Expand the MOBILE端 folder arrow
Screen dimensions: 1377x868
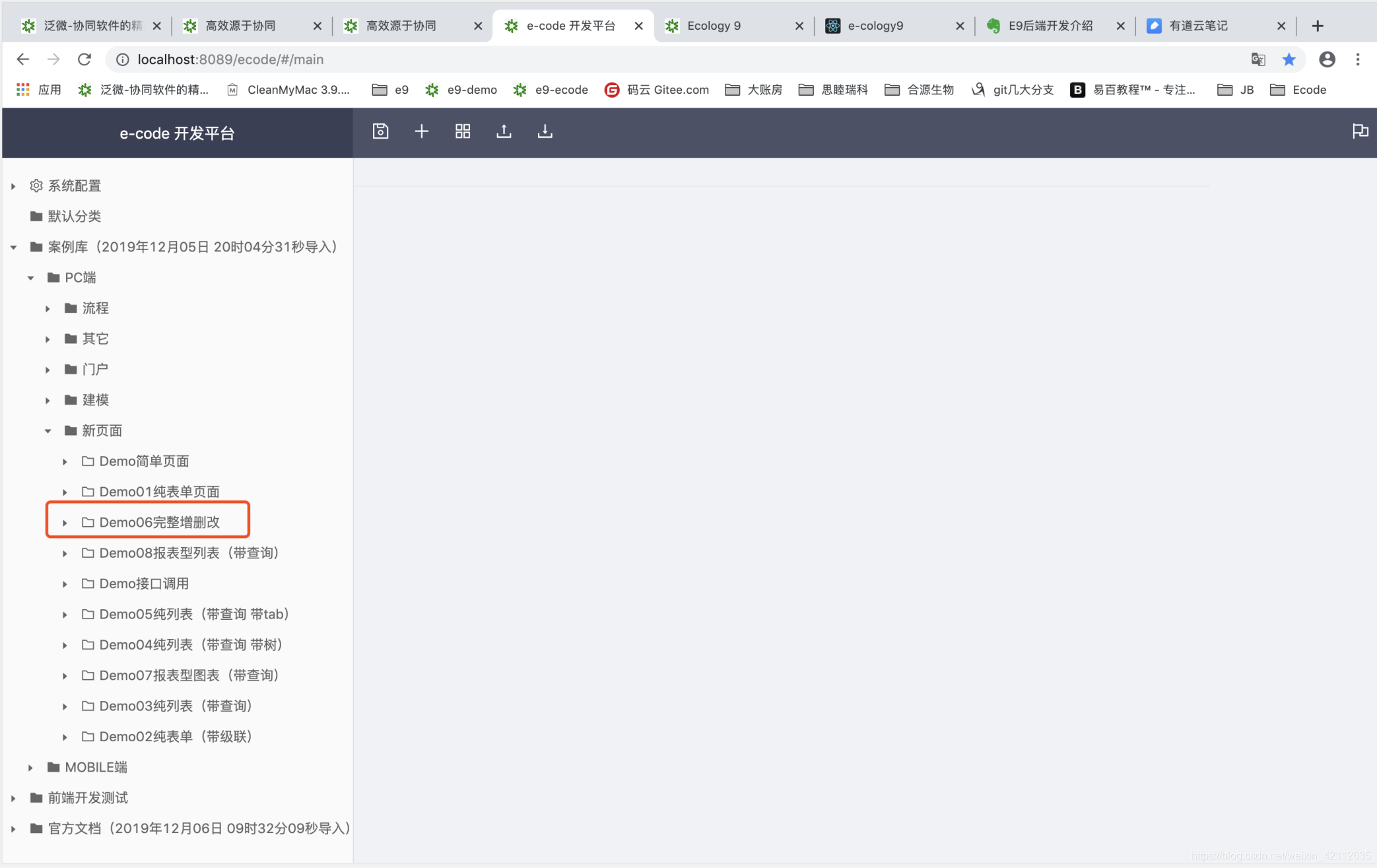(x=30, y=768)
